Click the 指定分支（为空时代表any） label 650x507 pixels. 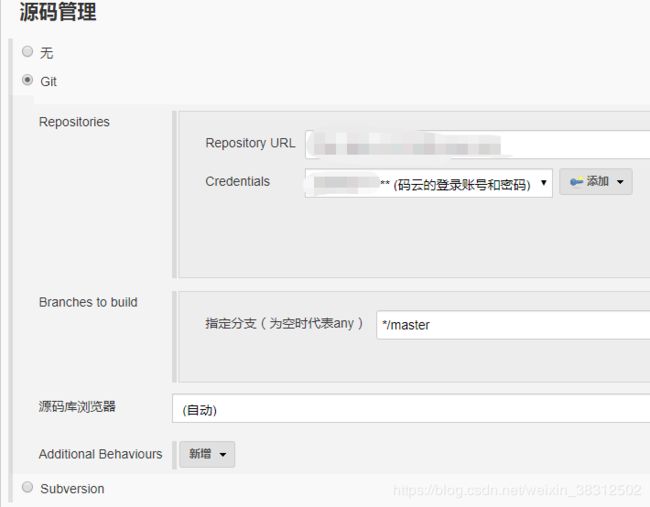pos(284,323)
